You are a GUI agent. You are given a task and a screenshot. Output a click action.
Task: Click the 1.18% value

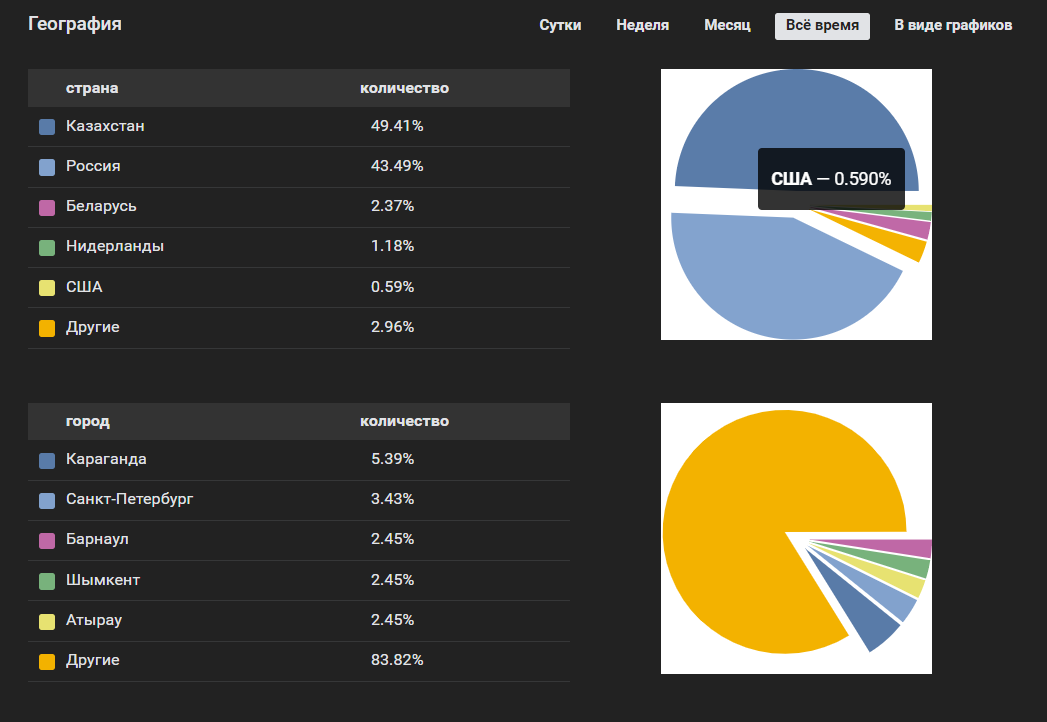tap(393, 246)
